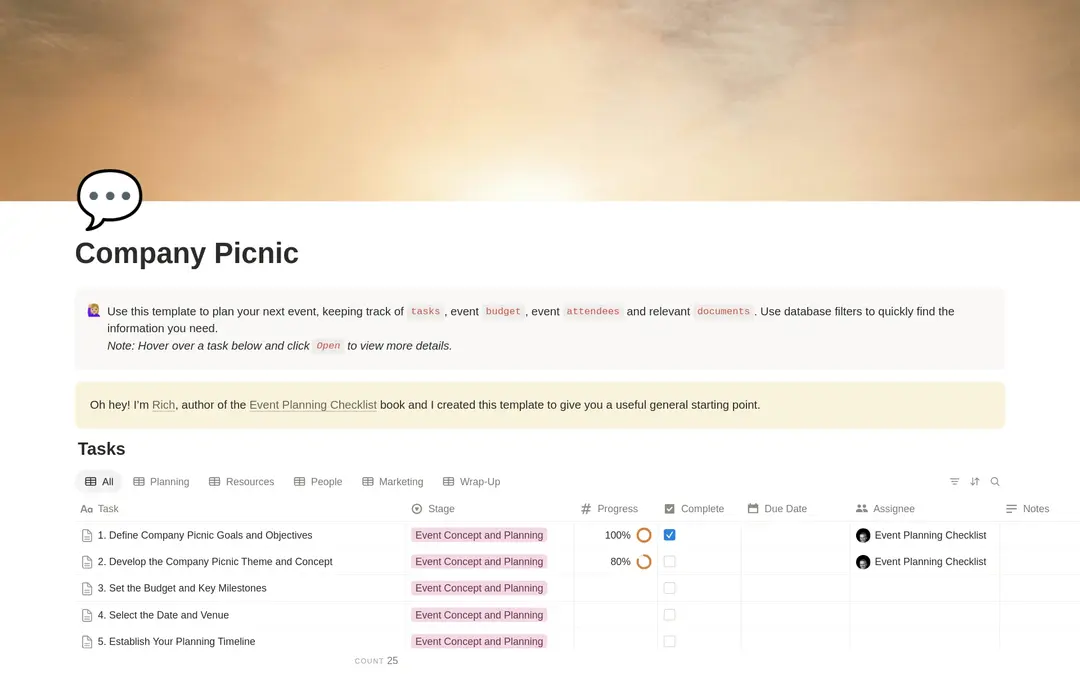
Task: Click page icon beside Define Company Picnic Goals
Action: [x=87, y=536]
